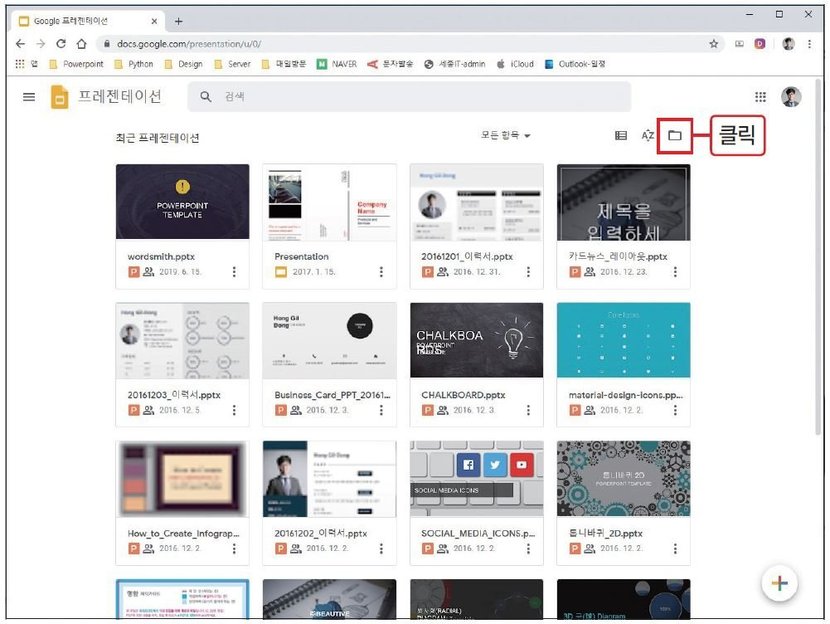Open the Powerpoint bookmark folder
The width and height of the screenshot is (830, 624).
point(76,64)
